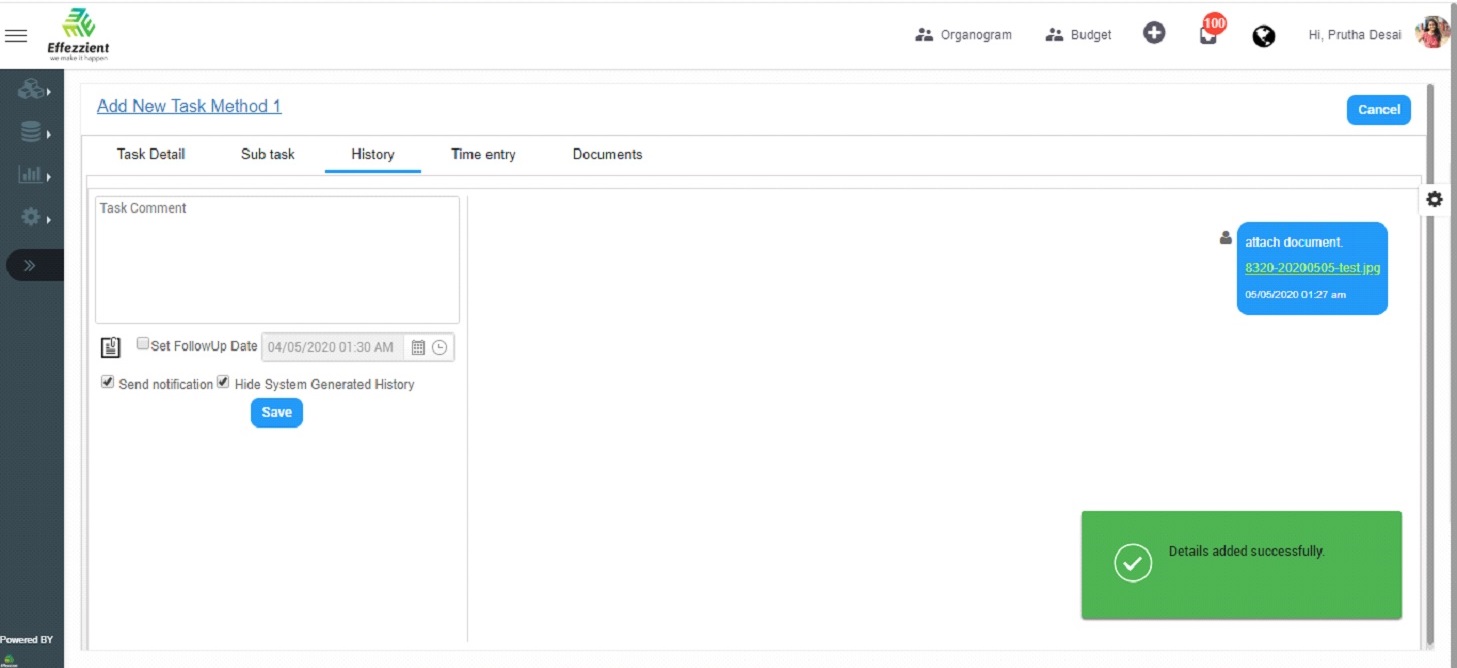Screen dimensions: 1457x668
Task: Switch to the Time entry tab
Action: [483, 154]
